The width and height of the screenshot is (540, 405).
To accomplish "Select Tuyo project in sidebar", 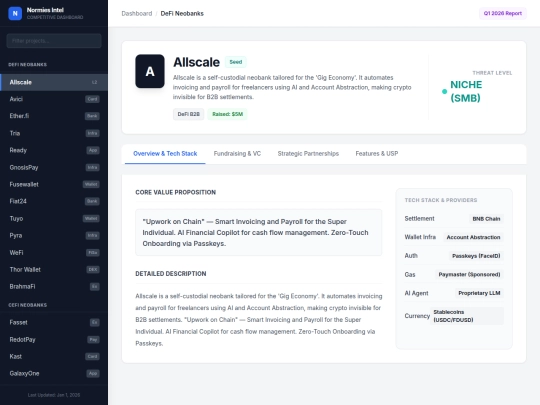I will [x=54, y=218].
